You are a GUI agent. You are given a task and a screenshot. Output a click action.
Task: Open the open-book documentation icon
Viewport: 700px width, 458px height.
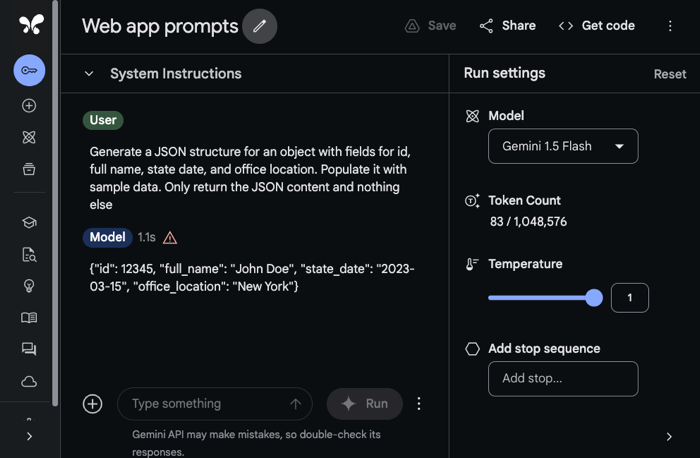point(29,318)
